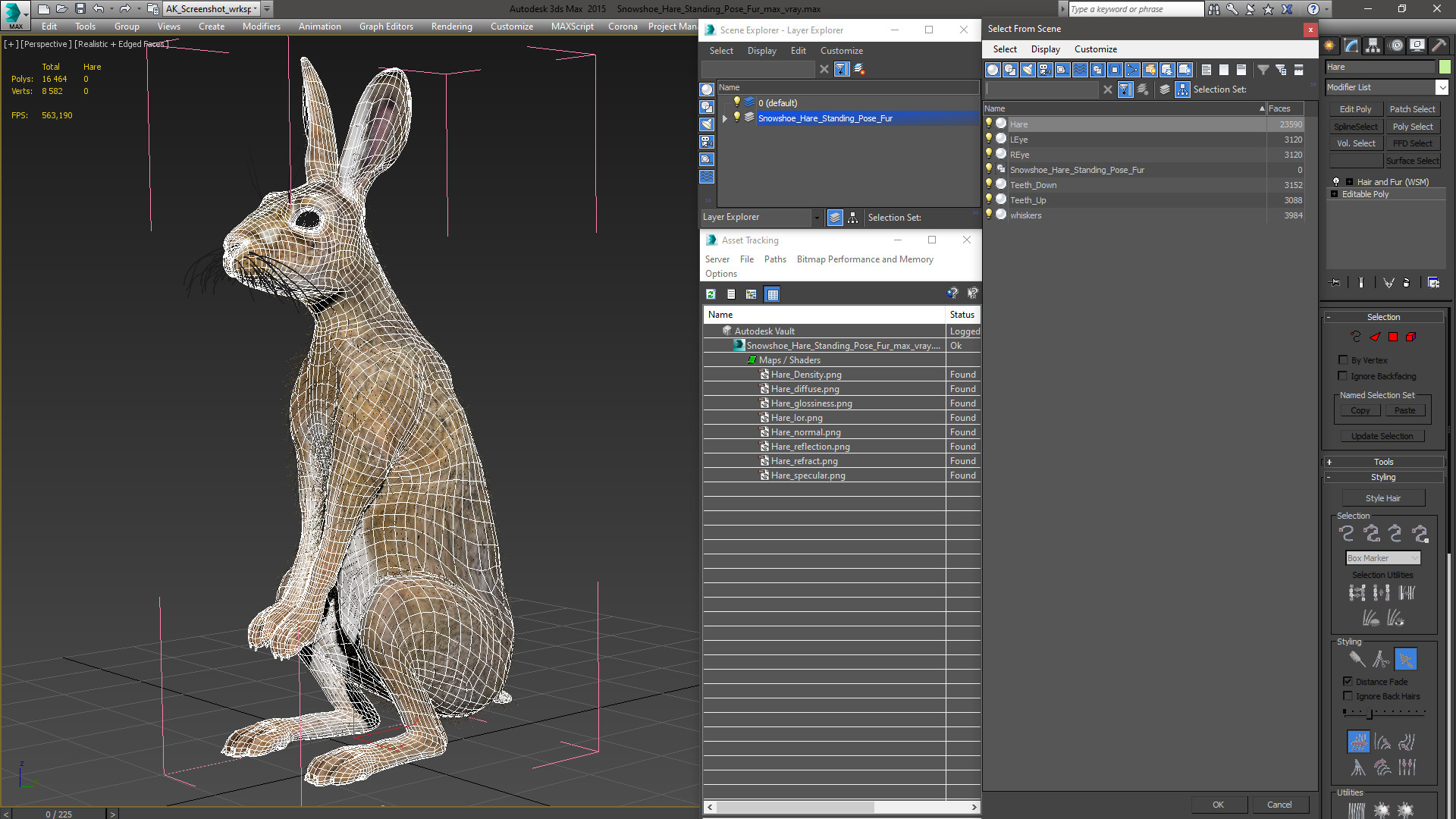Select Face sub-object level icon

(1376, 337)
